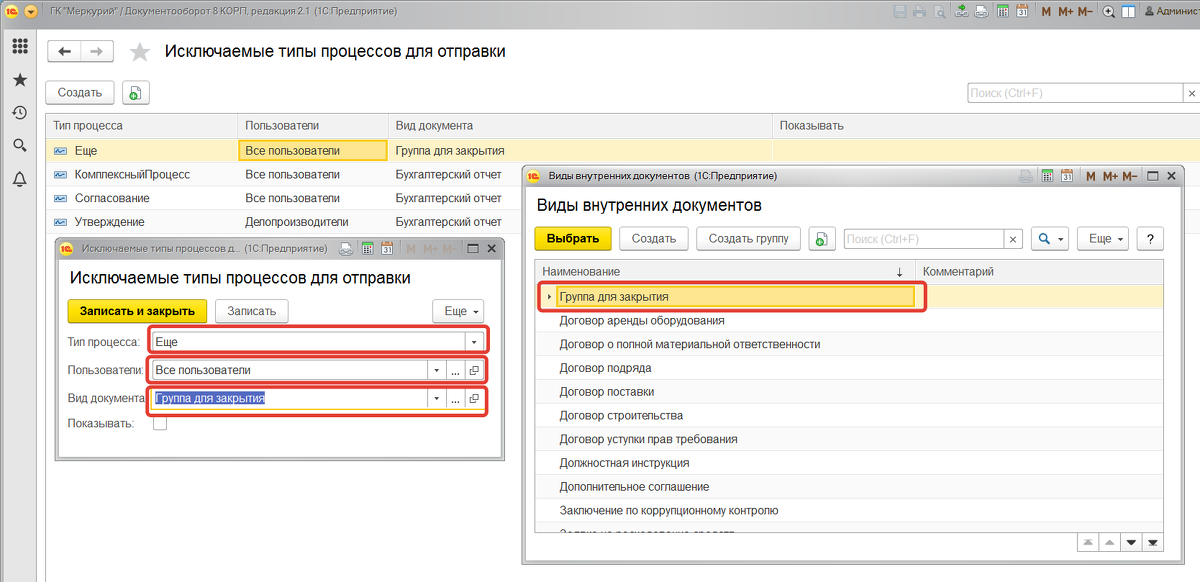Click the scrollbar down arrow in Виды list
This screenshot has width=1200, height=582.
[1131, 542]
